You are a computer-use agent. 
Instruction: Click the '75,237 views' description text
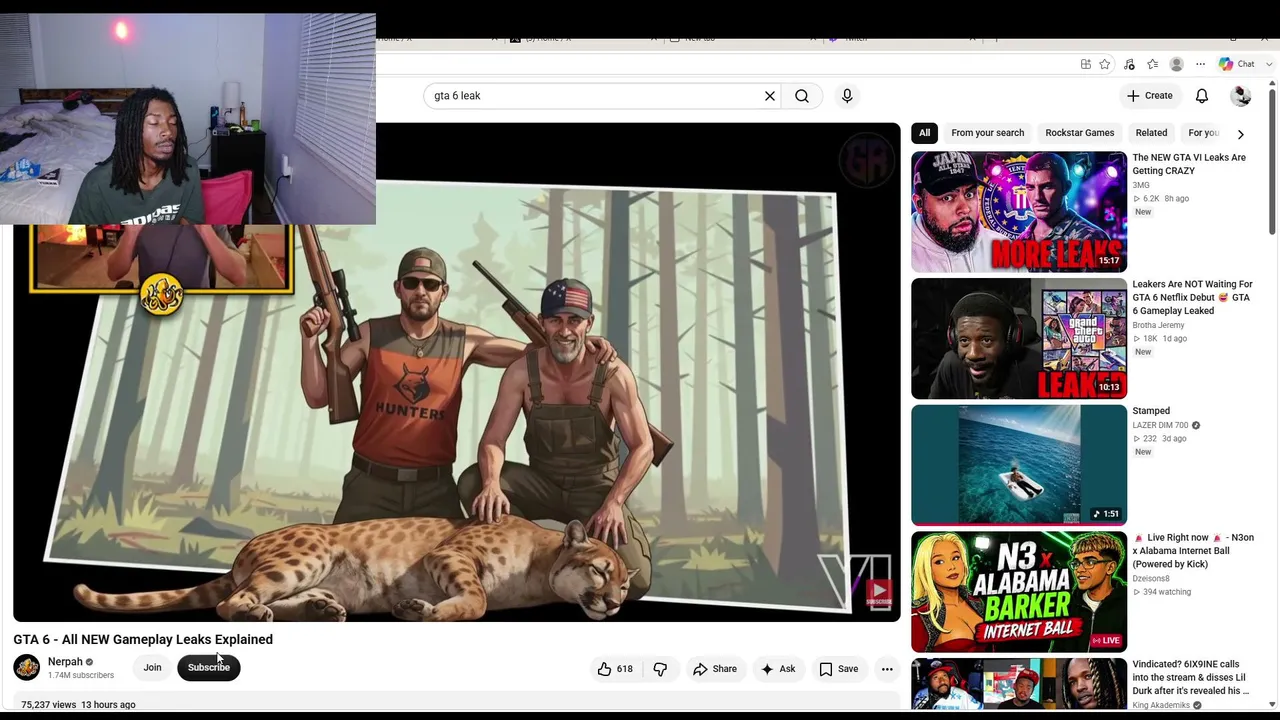coord(48,705)
